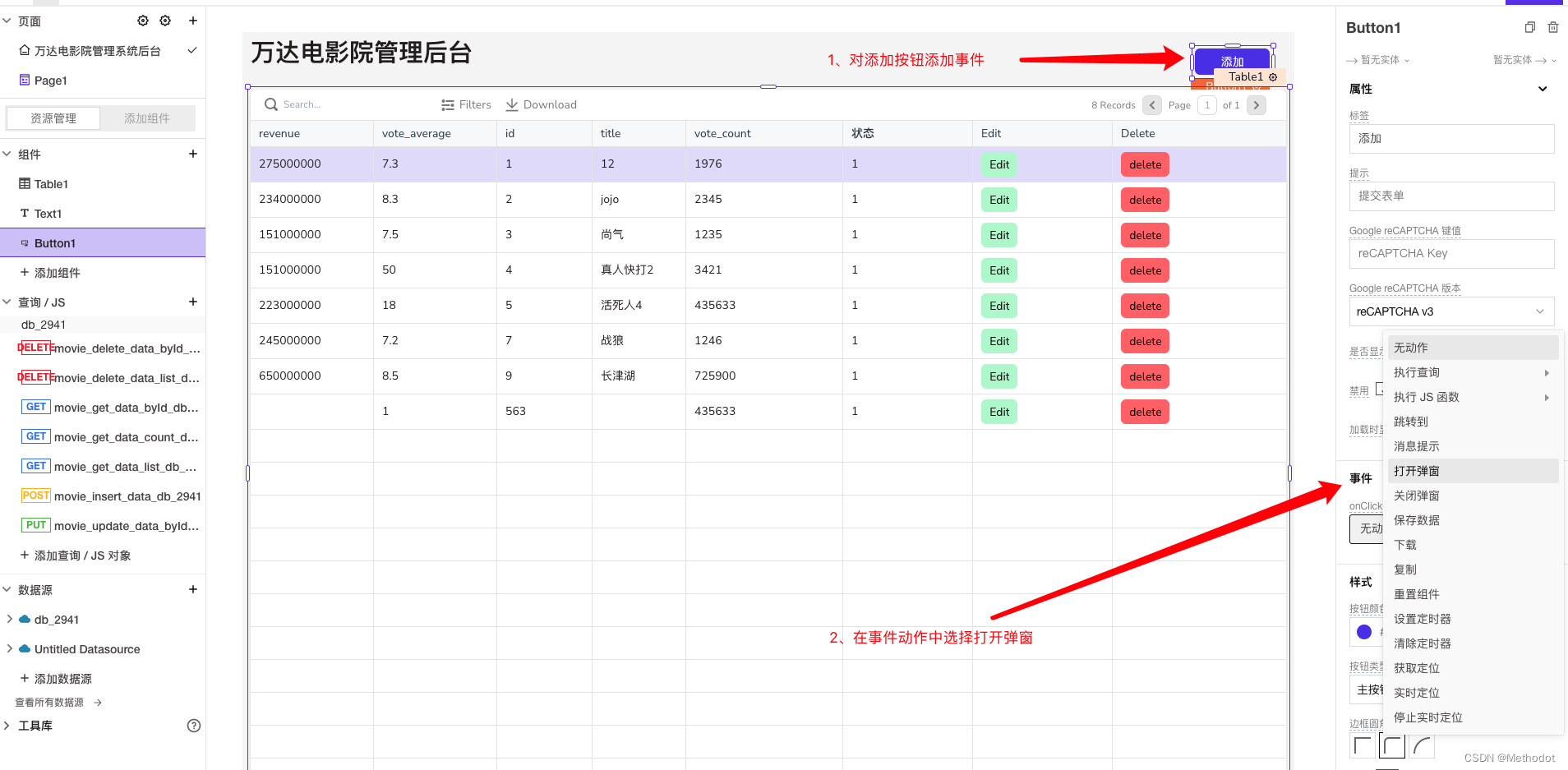Expand the db_2941 datasource
1568x770 pixels.
click(x=9, y=619)
